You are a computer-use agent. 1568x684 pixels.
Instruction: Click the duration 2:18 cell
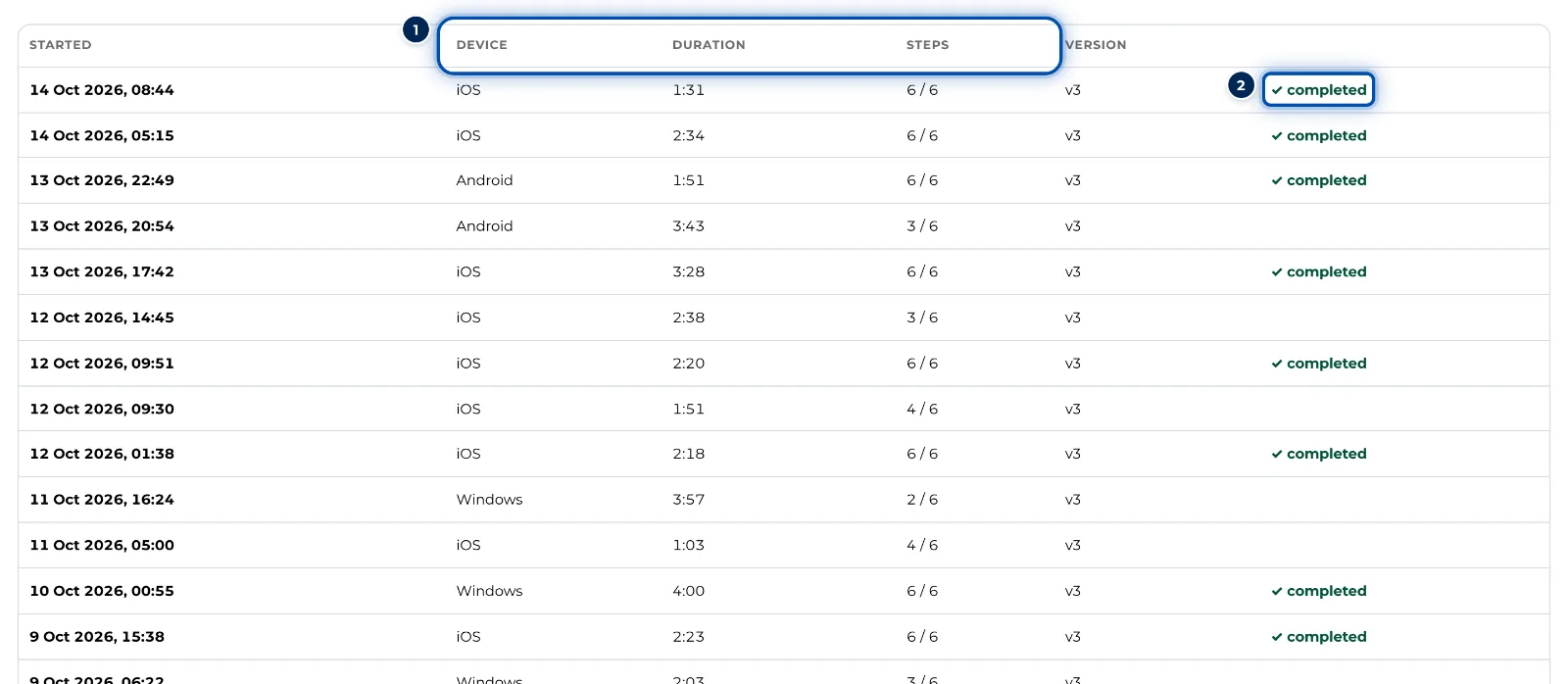(x=688, y=454)
